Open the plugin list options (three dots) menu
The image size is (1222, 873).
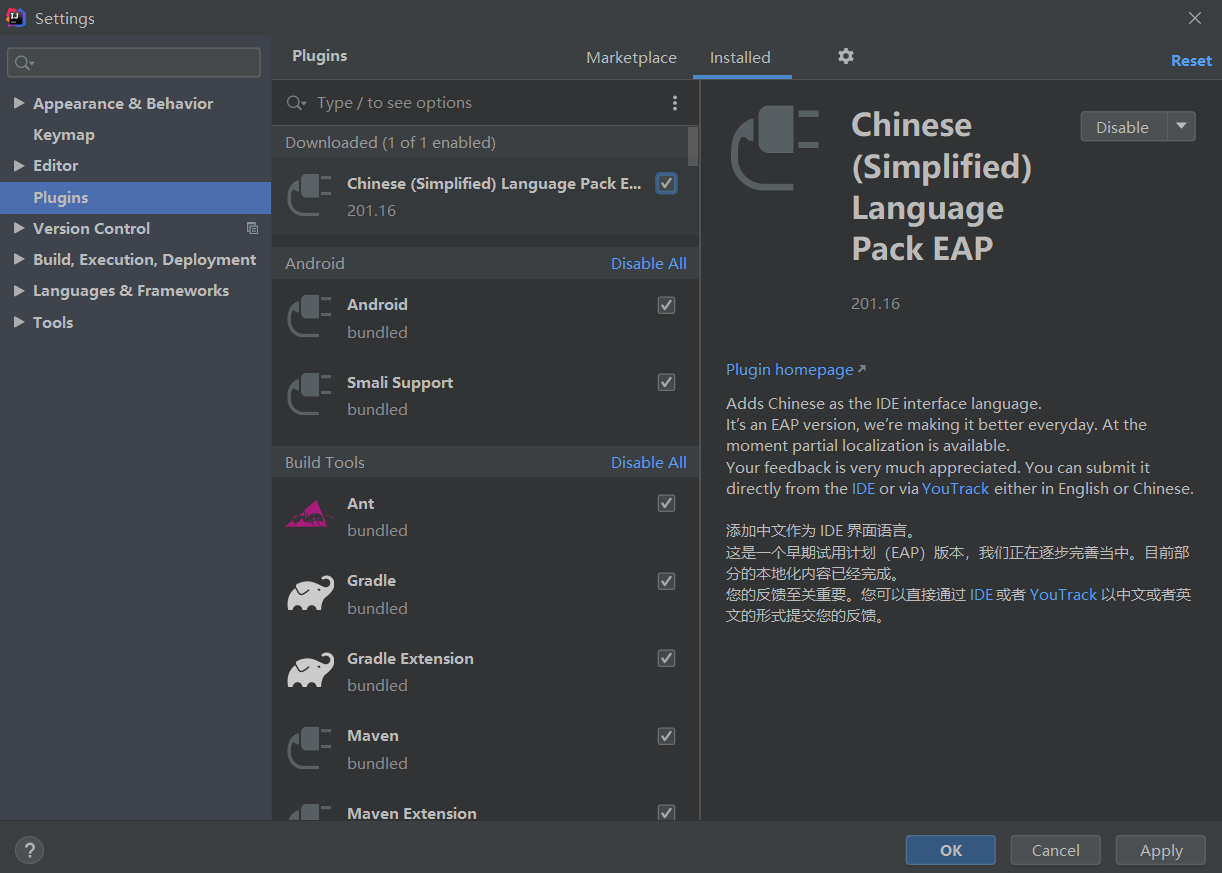pos(675,103)
